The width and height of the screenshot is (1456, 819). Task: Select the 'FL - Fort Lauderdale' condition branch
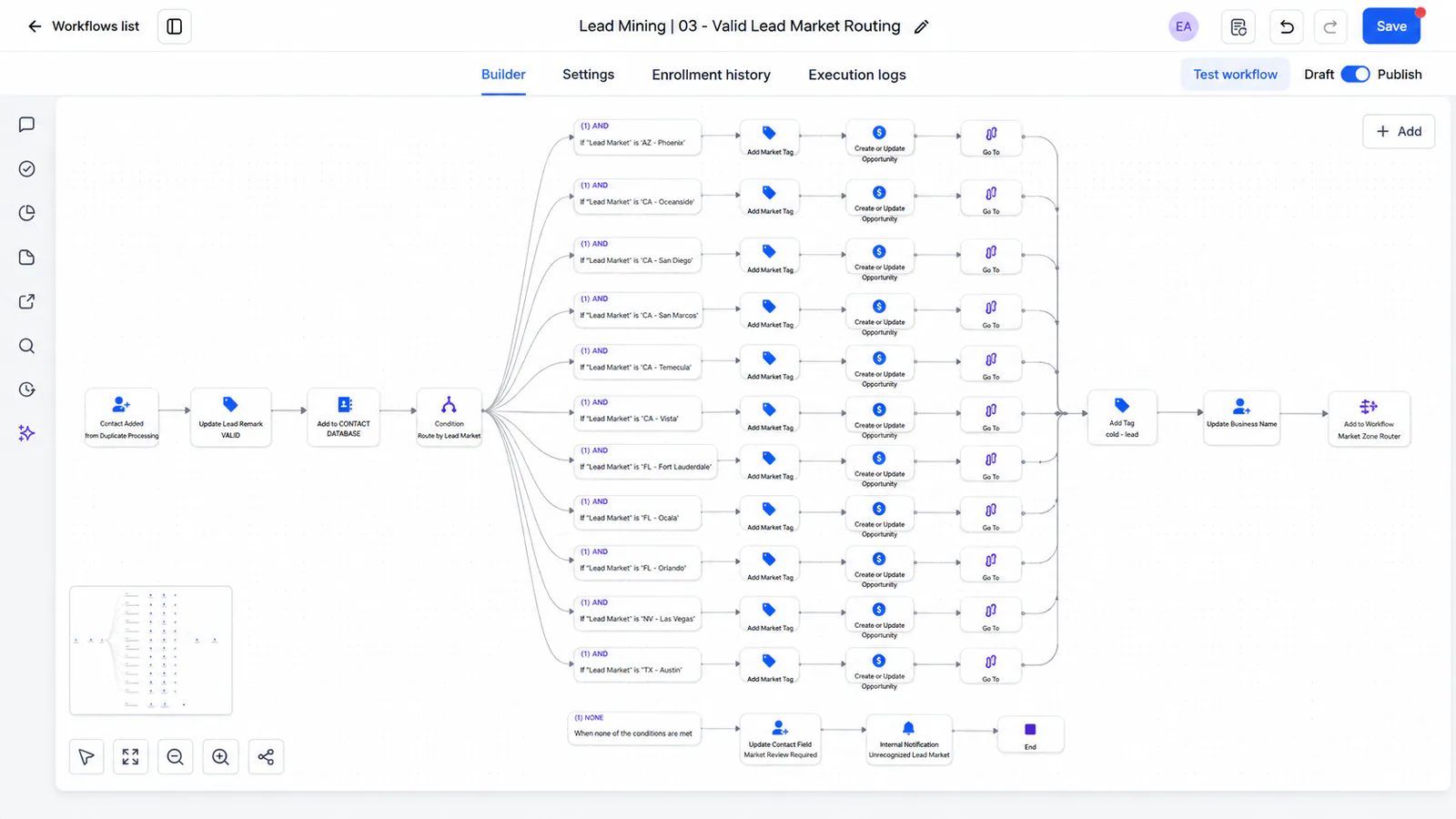(645, 460)
